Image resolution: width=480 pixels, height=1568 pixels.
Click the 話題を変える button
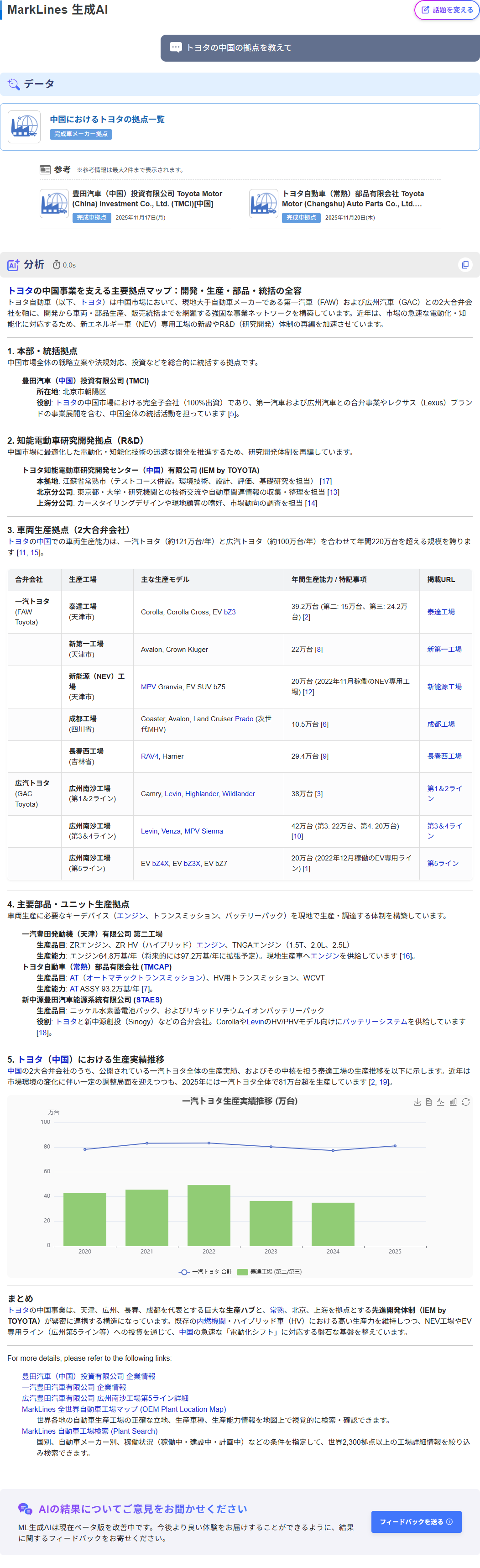[447, 10]
